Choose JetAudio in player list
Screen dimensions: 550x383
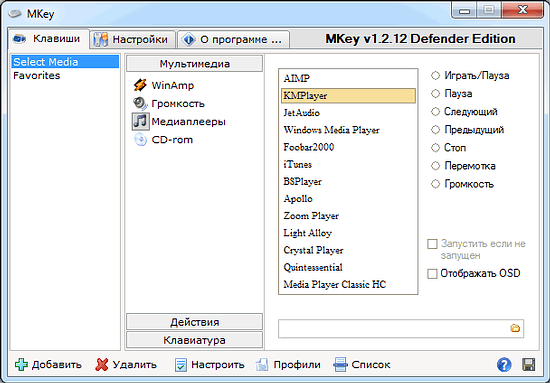[x=348, y=113]
